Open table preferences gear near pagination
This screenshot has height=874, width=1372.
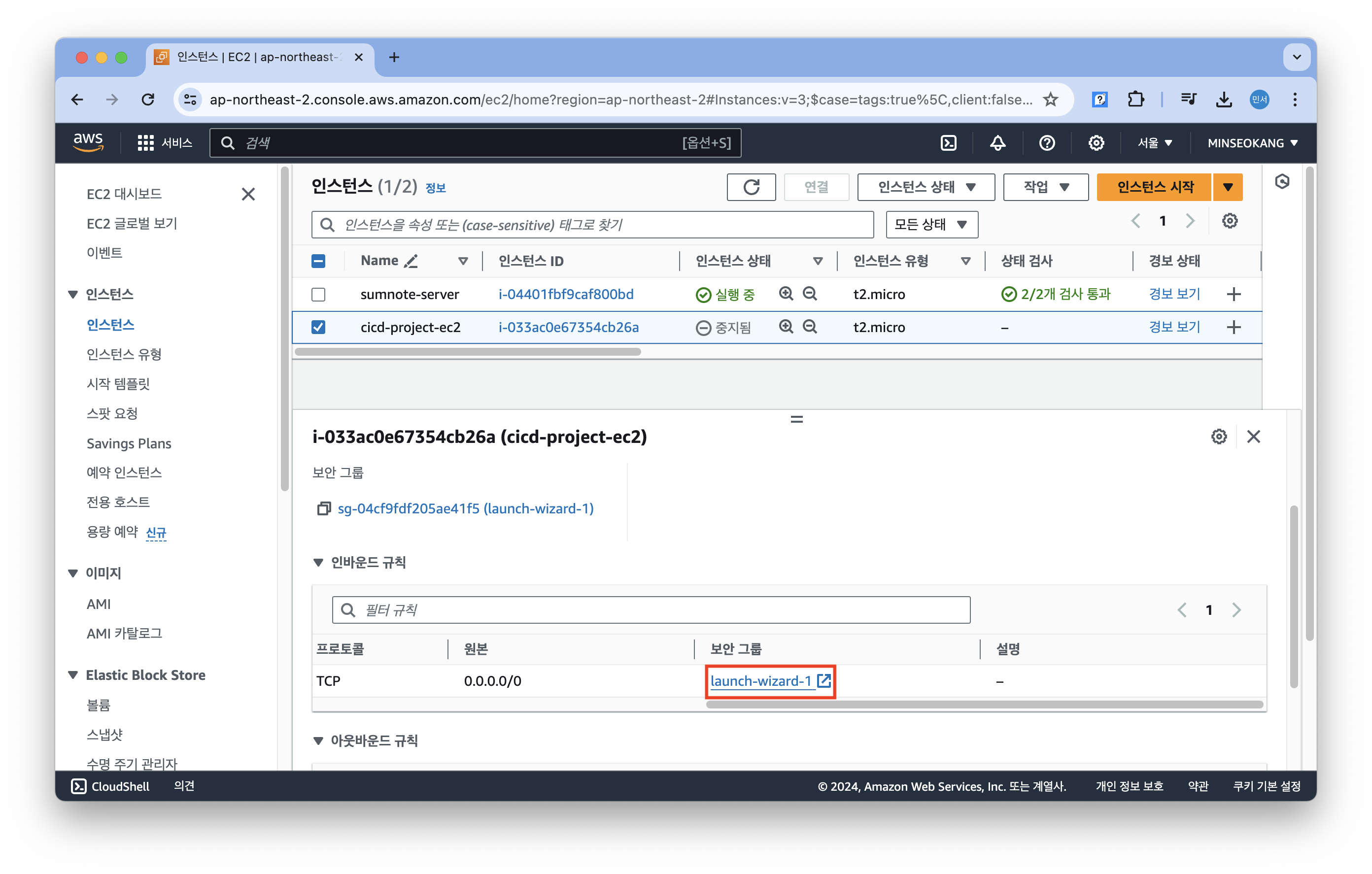[x=1230, y=221]
